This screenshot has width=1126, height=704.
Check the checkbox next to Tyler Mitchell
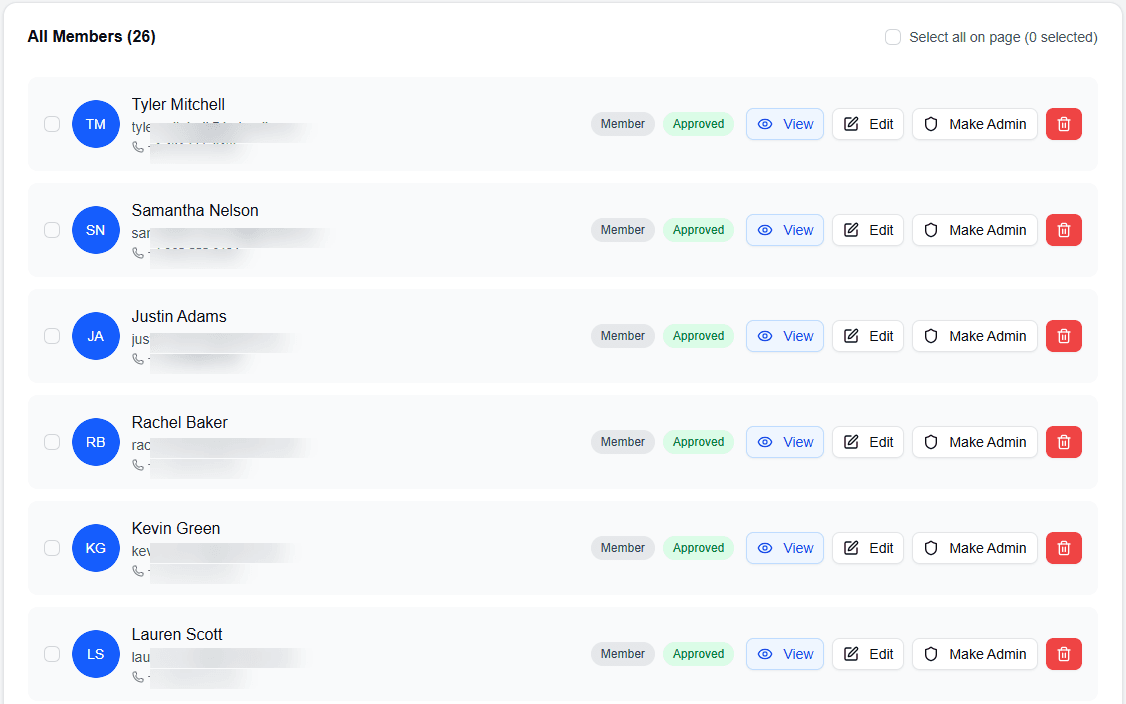[52, 124]
